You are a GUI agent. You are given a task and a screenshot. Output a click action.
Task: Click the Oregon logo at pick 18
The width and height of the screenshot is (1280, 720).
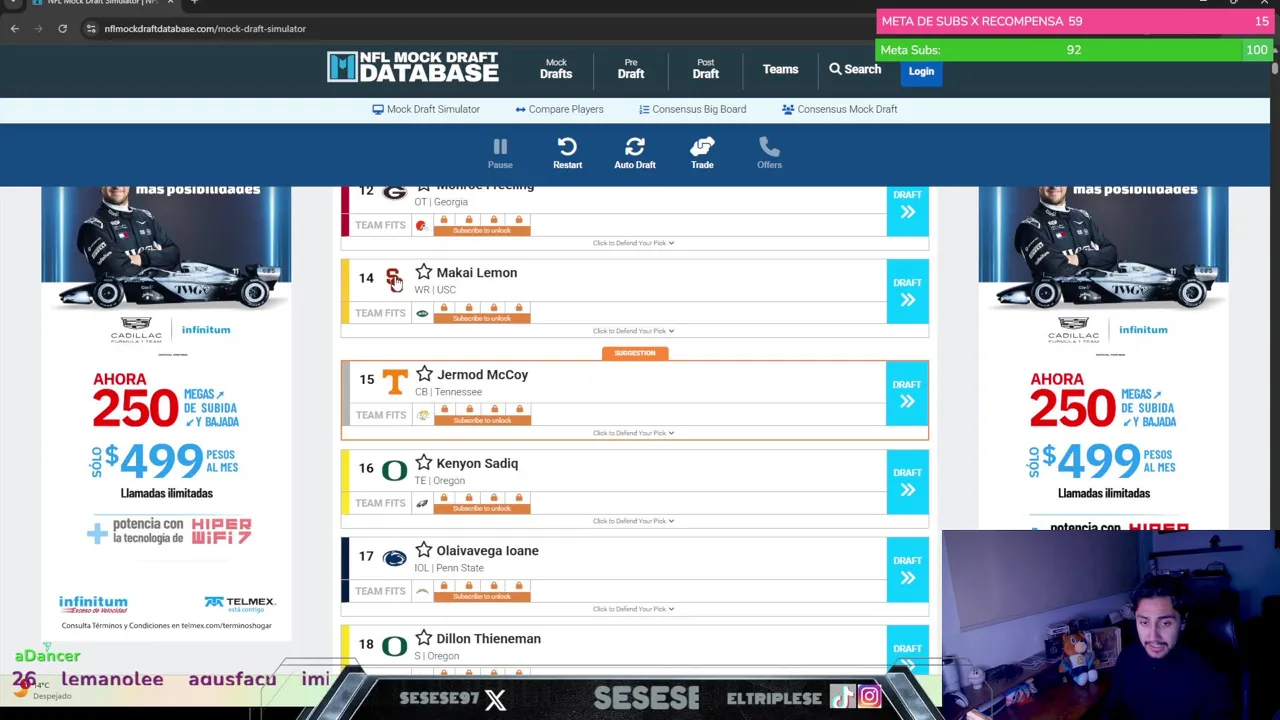click(395, 646)
